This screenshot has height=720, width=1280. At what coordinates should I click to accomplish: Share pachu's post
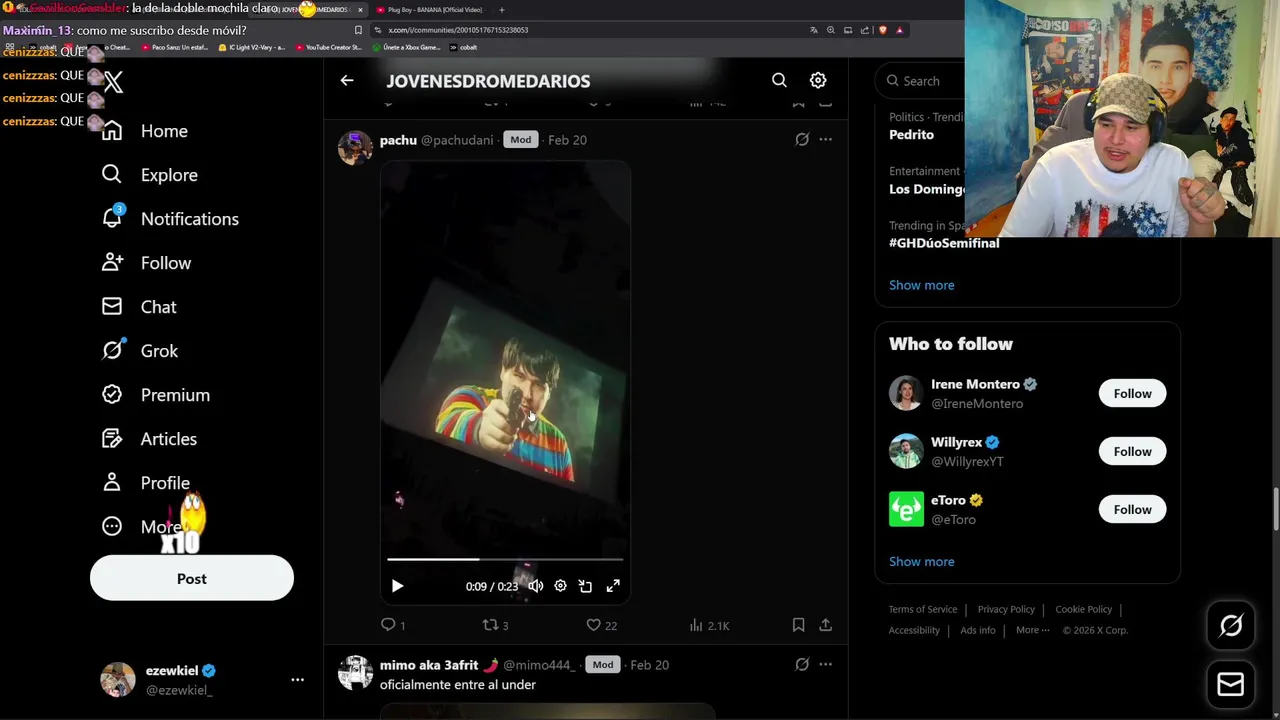825,625
